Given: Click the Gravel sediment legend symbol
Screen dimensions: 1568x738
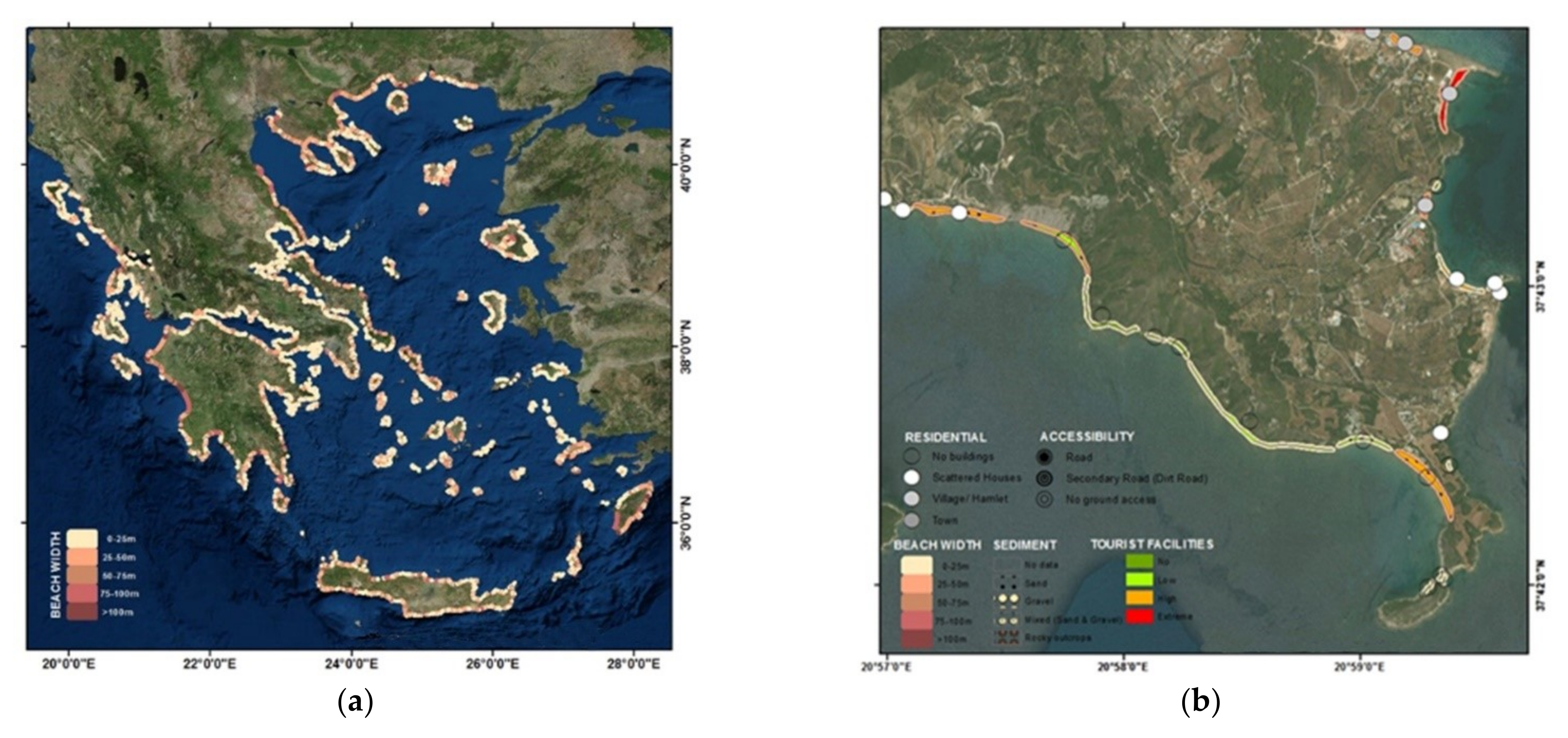Looking at the screenshot, I should [x=1007, y=599].
